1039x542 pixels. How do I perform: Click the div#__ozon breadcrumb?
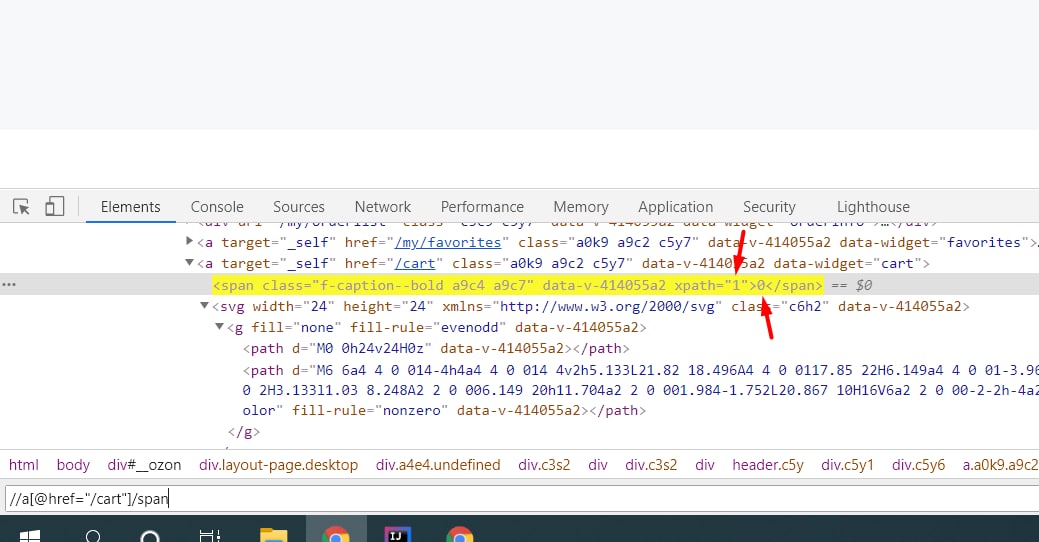pos(144,465)
